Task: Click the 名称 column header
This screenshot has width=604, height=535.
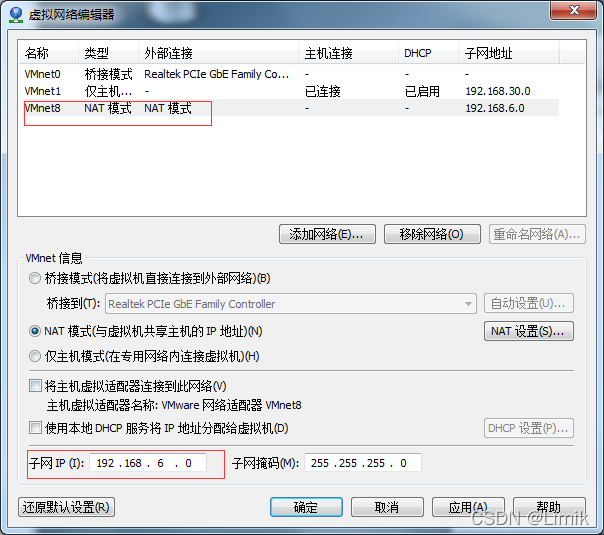Action: pyautogui.click(x=49, y=53)
